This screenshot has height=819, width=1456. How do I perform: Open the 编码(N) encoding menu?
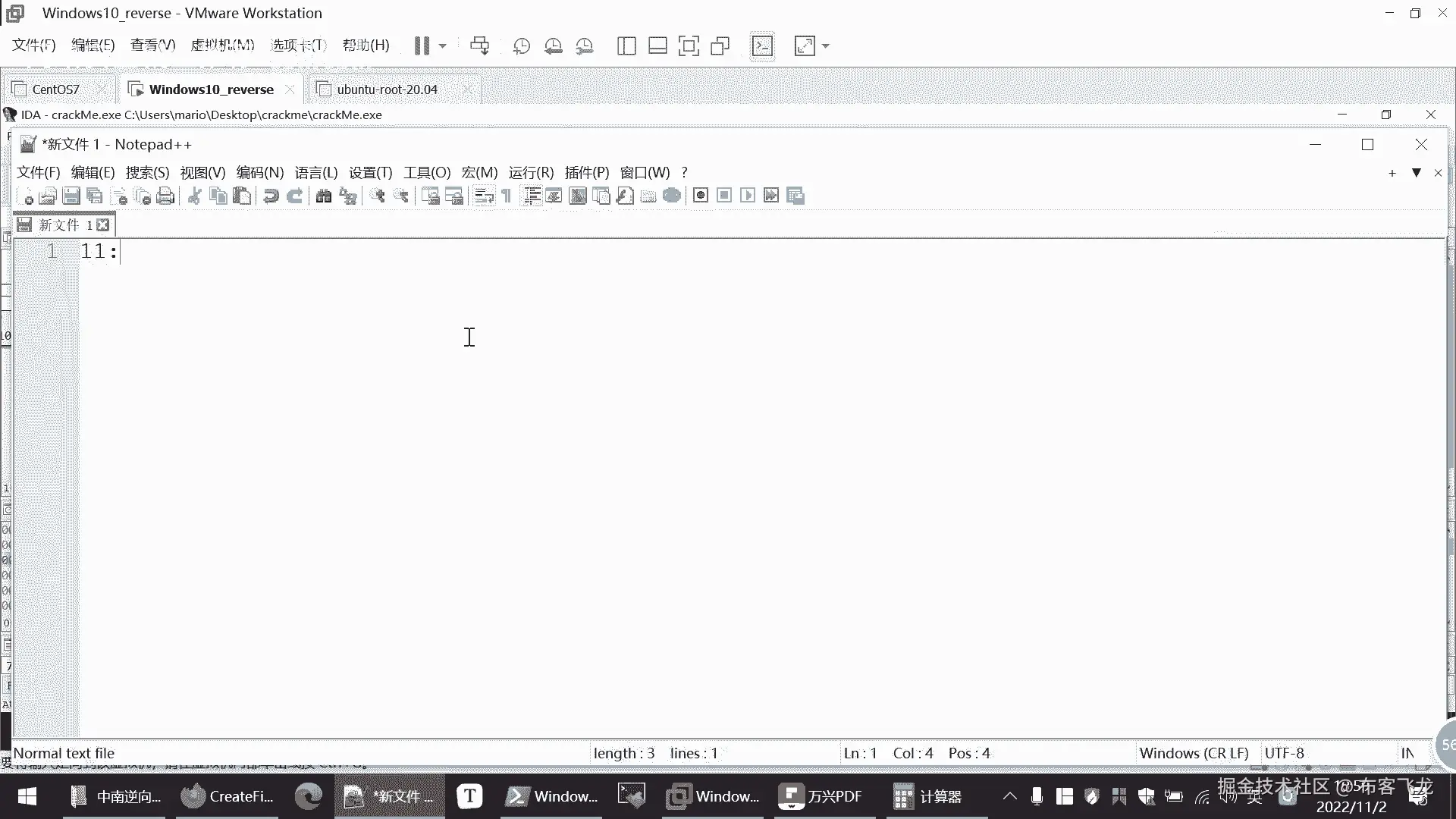tap(259, 173)
